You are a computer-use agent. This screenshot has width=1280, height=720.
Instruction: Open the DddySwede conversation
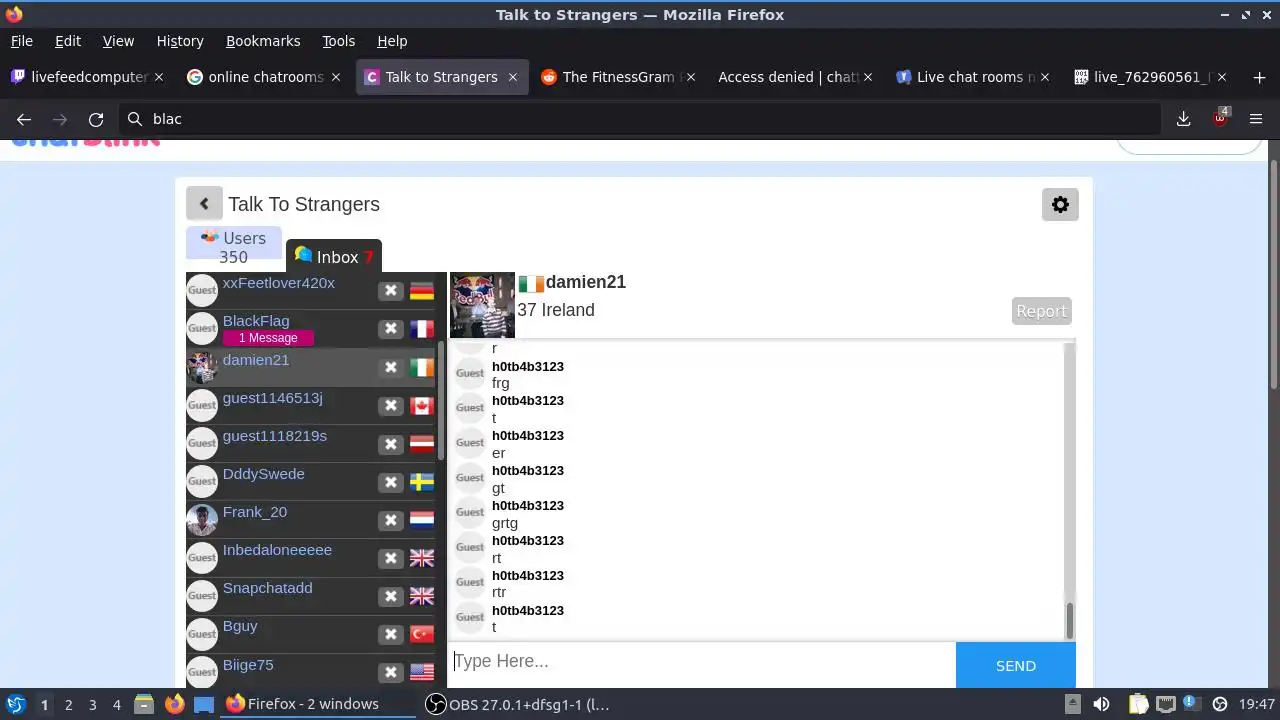click(x=263, y=474)
